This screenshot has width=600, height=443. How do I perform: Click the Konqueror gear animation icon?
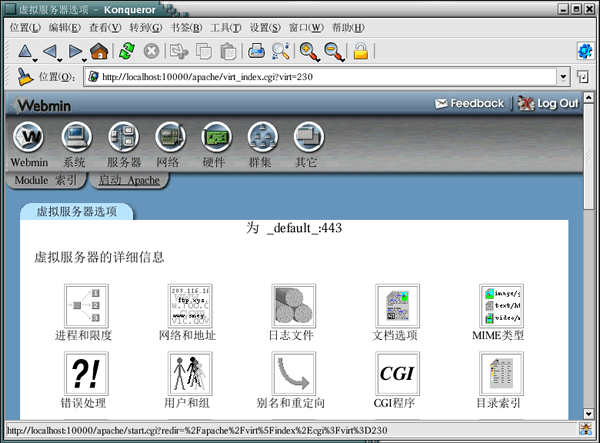[x=585, y=51]
